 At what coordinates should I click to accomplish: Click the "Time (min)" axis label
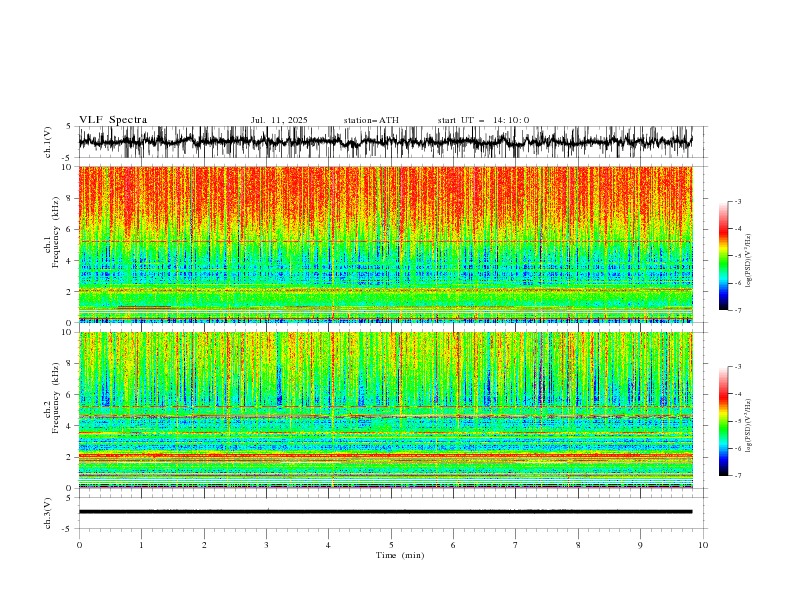point(400,555)
